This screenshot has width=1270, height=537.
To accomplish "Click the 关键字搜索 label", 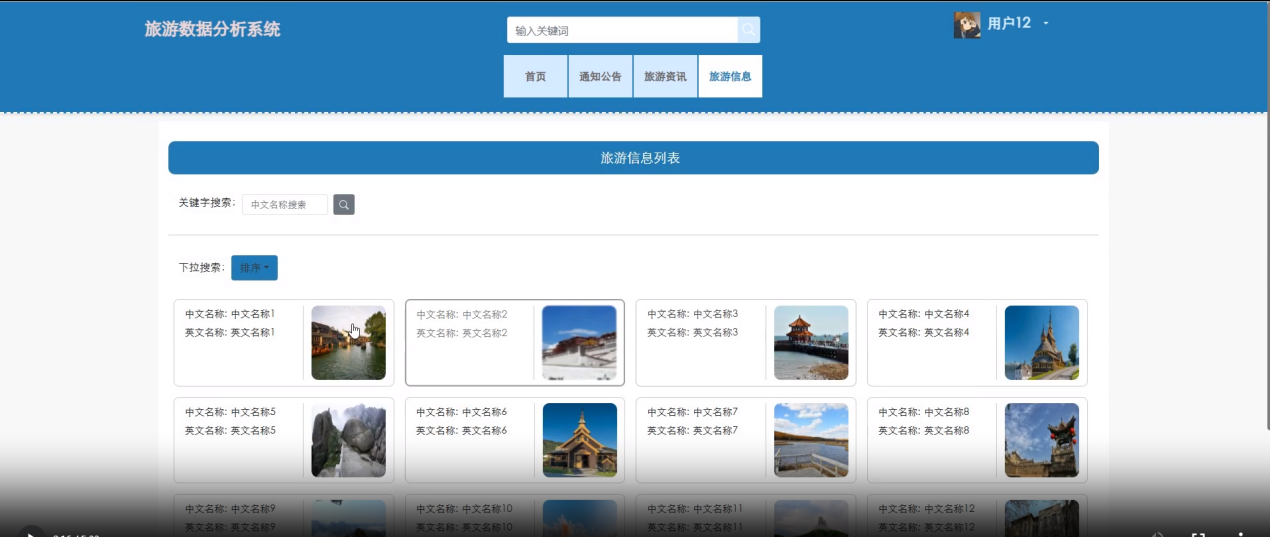I will click(207, 203).
